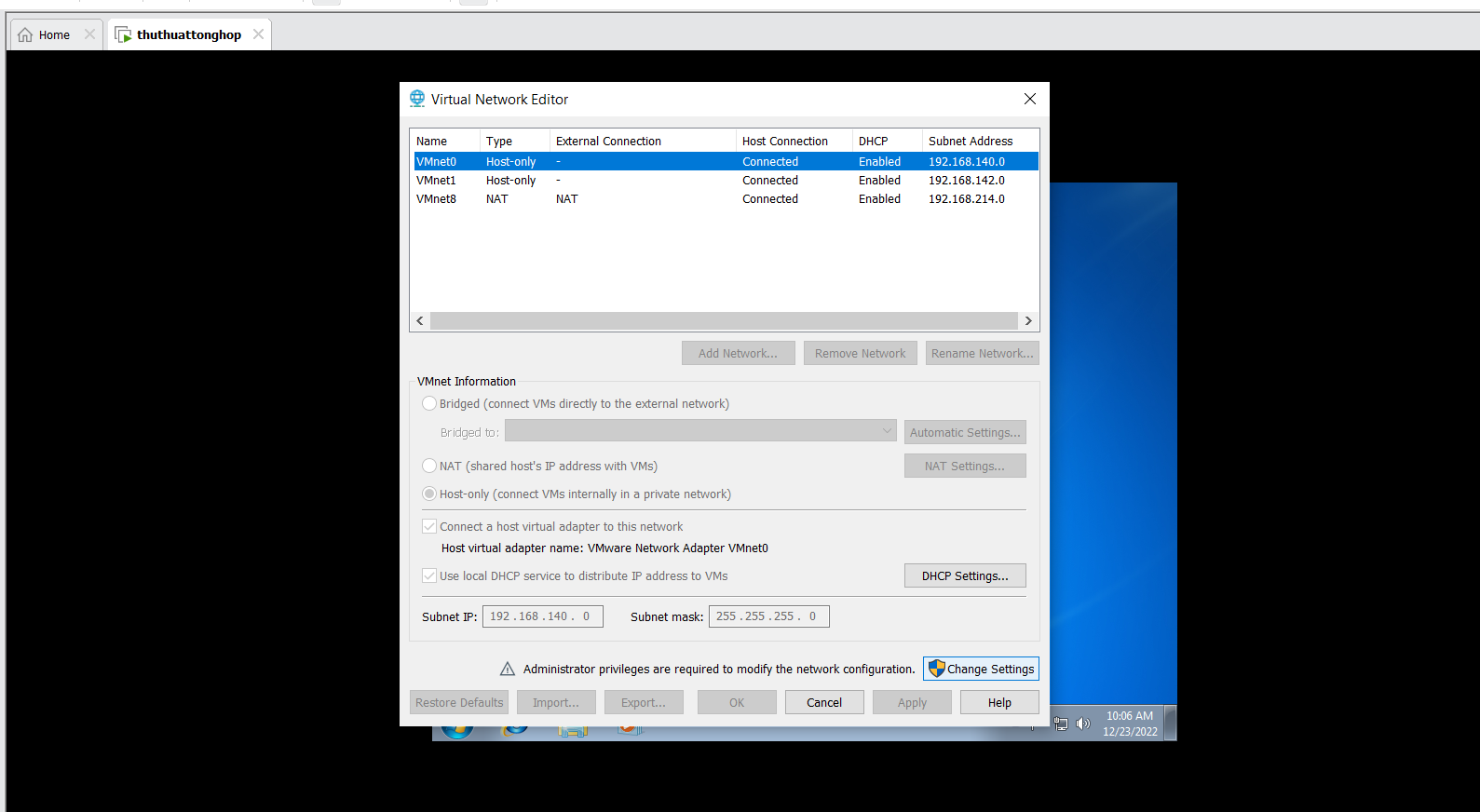This screenshot has height=812, width=1480.
Task: Click the network icon in system tray
Action: point(1061,724)
